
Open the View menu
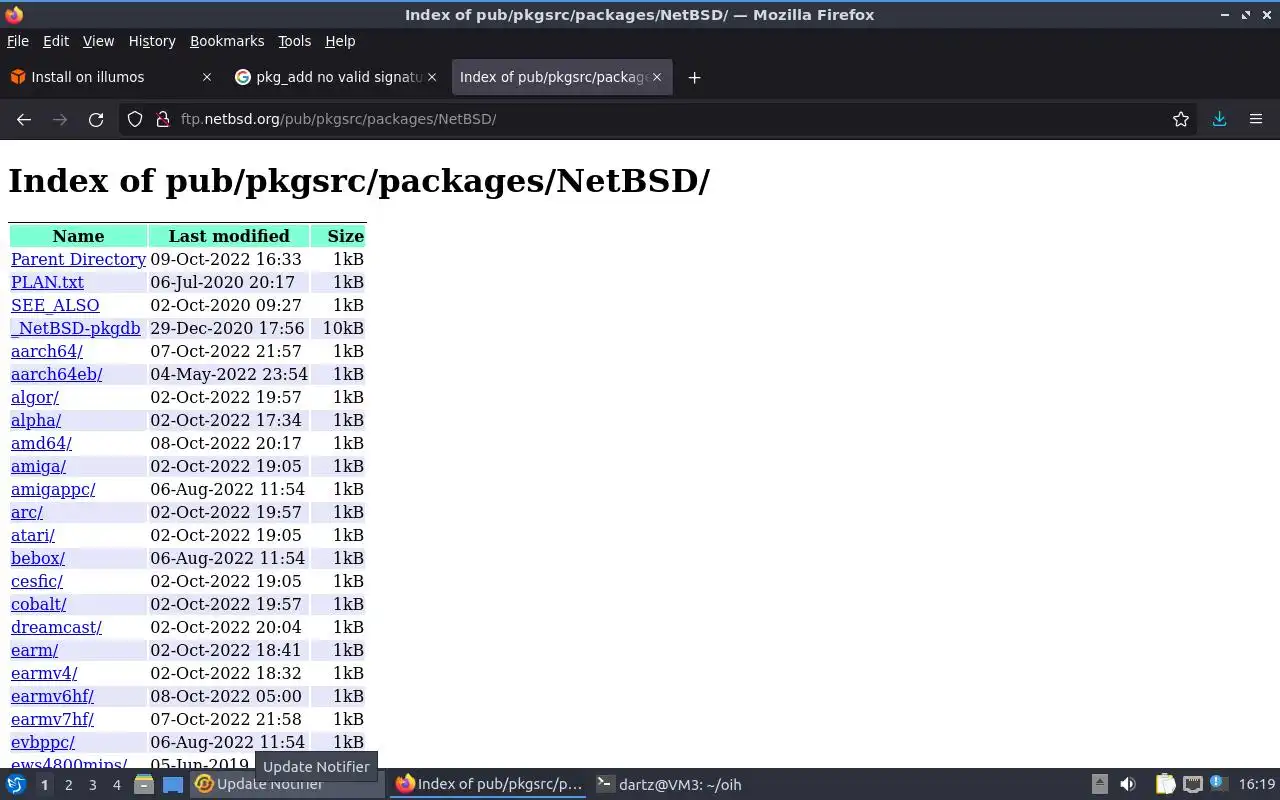pos(98,41)
